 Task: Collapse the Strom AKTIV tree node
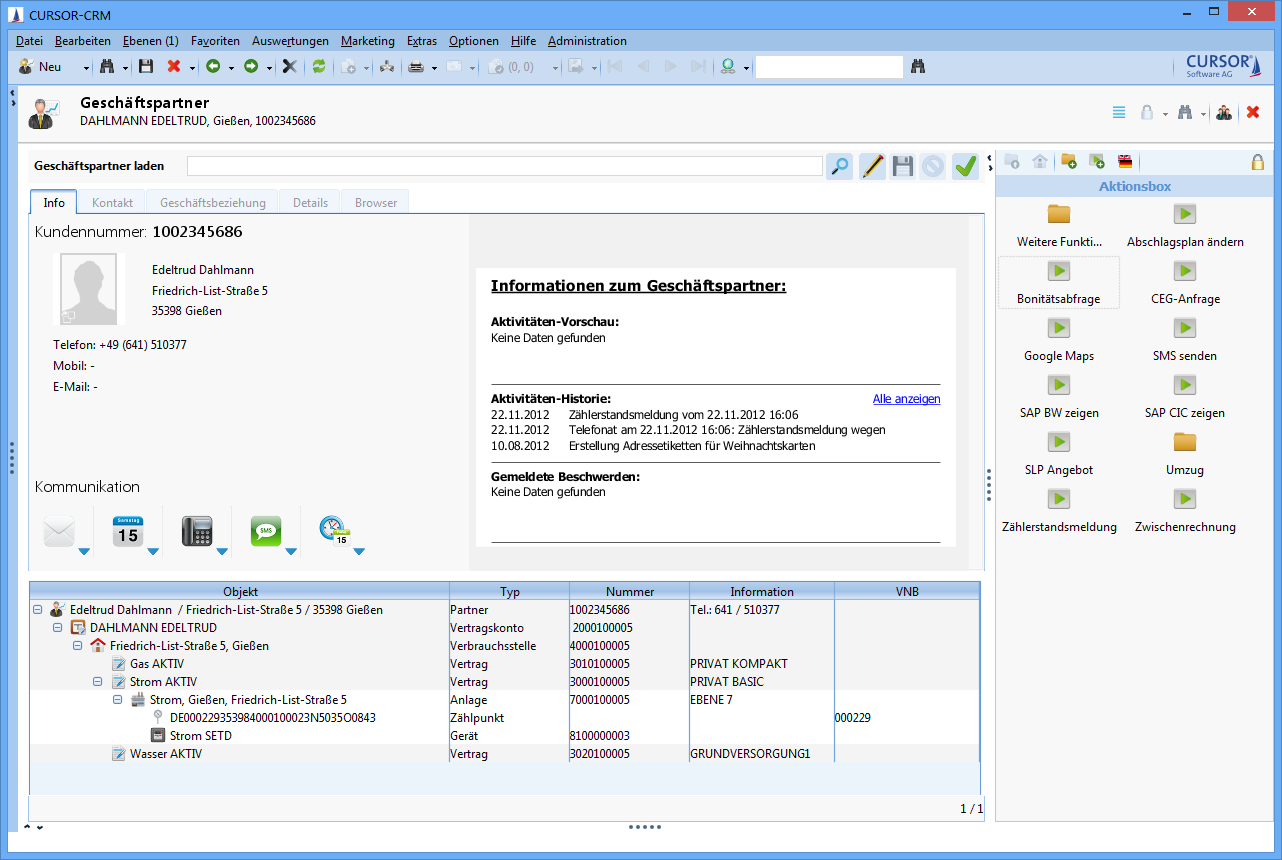pyautogui.click(x=98, y=682)
